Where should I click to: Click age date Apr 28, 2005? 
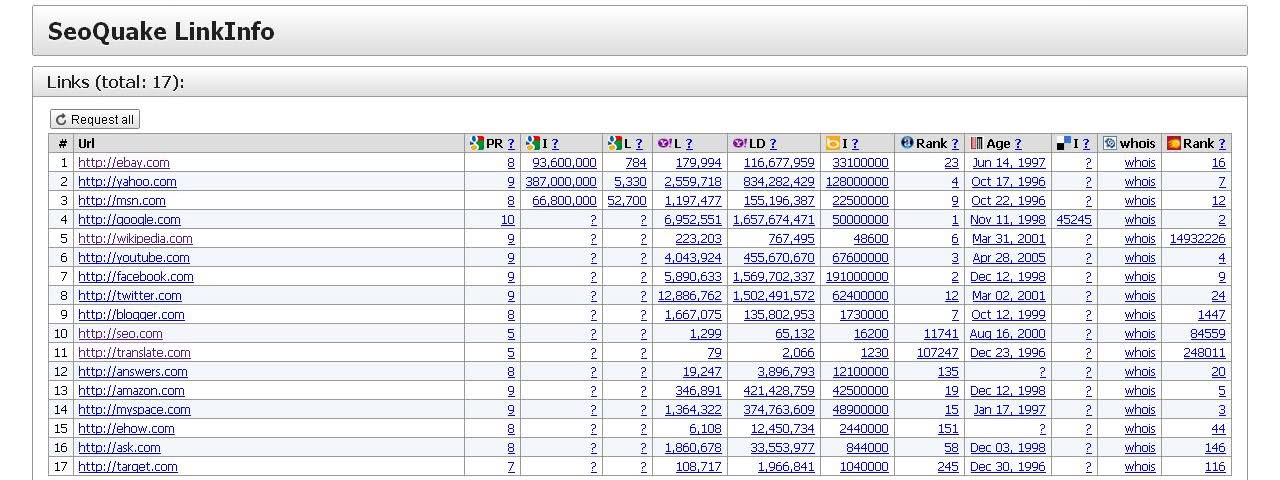tap(1009, 258)
